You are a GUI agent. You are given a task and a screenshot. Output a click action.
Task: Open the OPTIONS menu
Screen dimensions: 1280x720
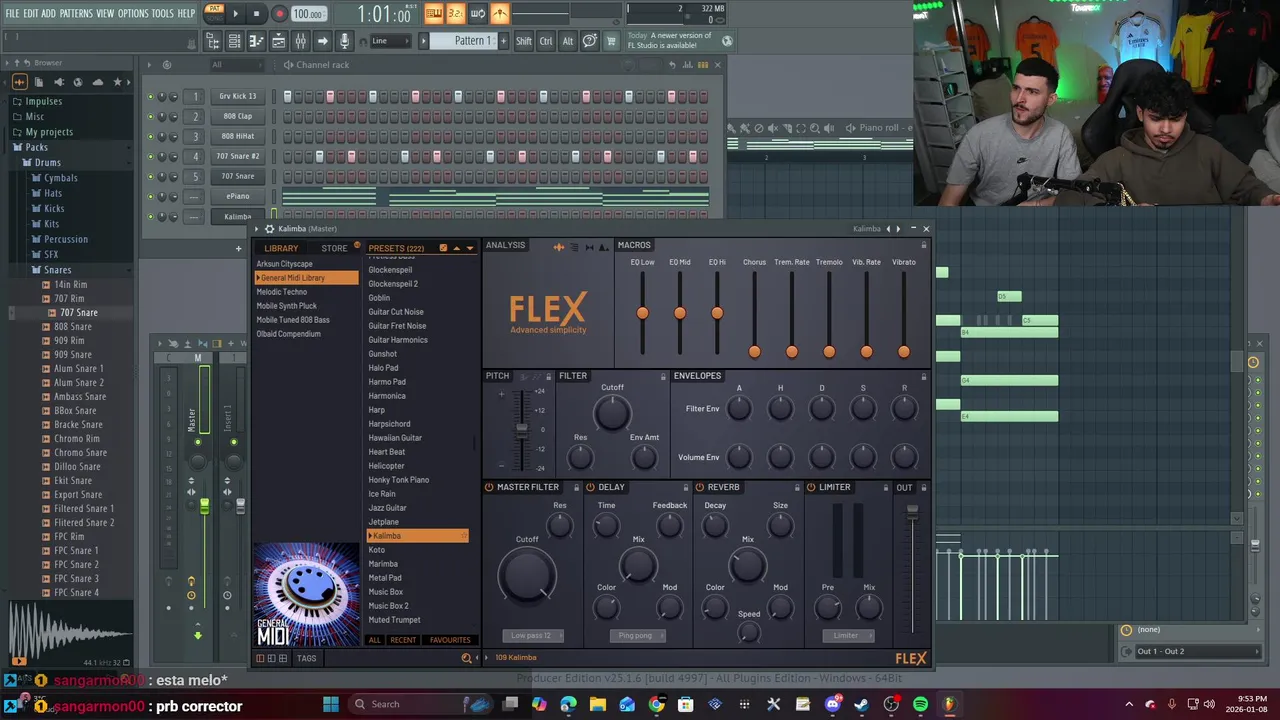(133, 14)
